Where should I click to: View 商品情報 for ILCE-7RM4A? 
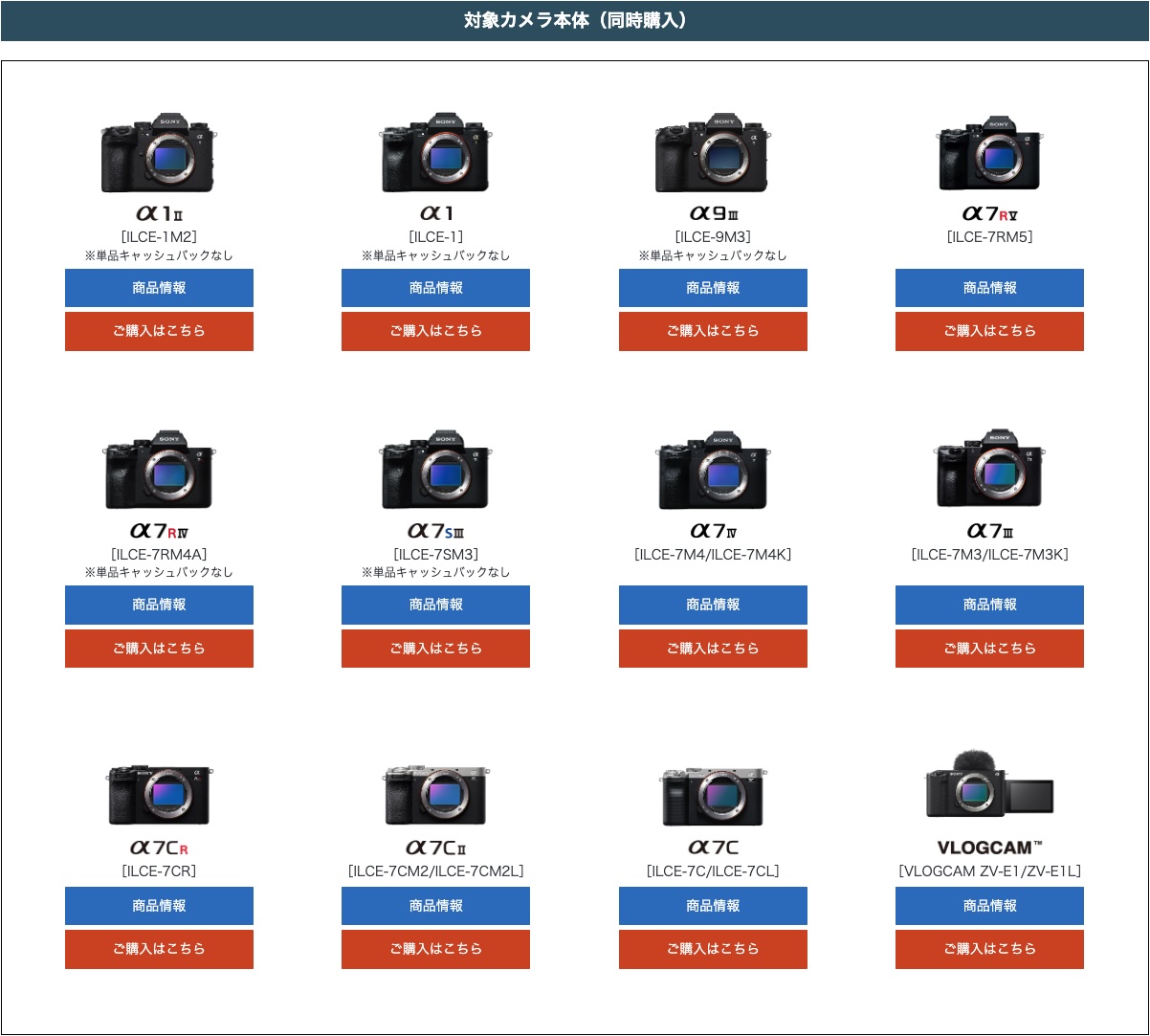pos(159,605)
